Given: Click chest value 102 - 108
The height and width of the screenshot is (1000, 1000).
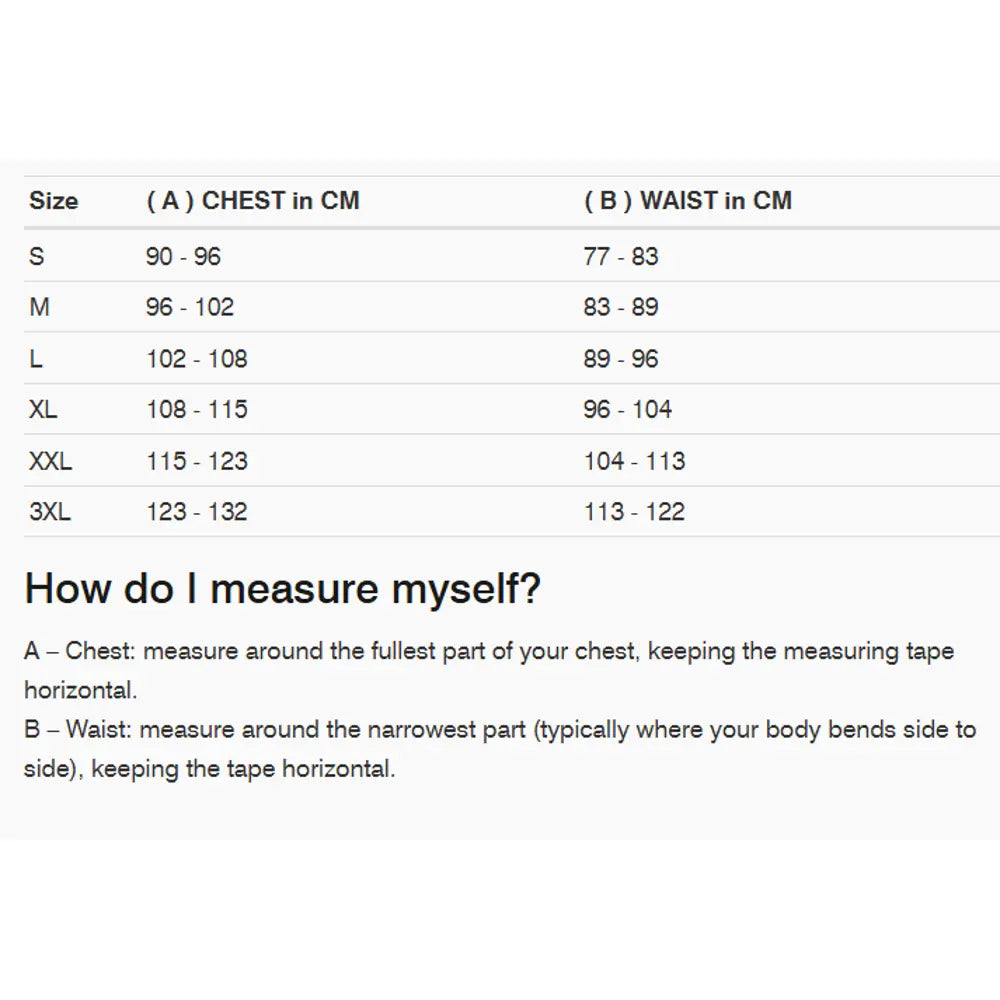Looking at the screenshot, I should [196, 359].
